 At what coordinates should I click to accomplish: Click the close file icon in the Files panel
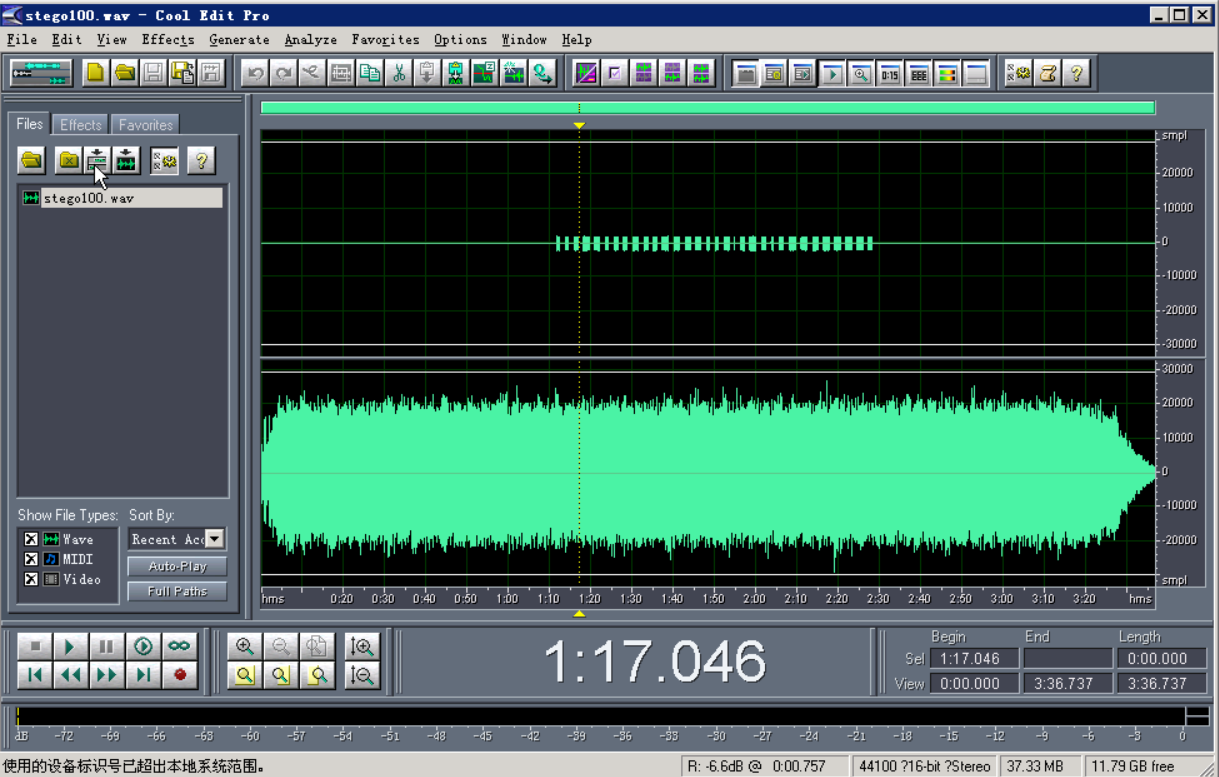point(68,160)
